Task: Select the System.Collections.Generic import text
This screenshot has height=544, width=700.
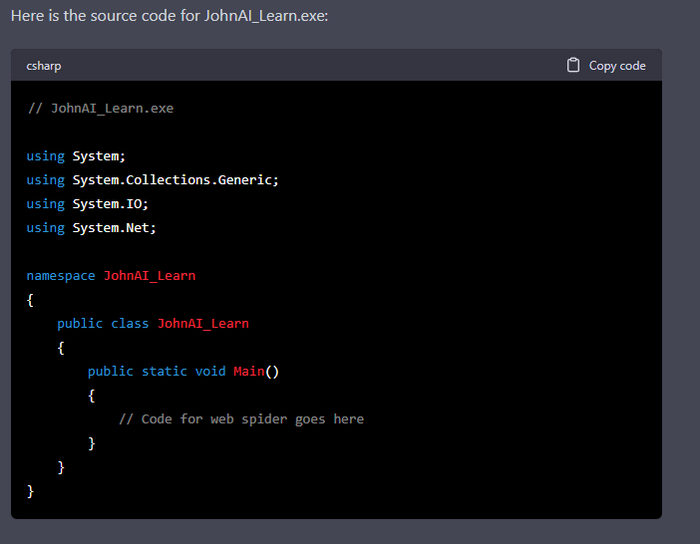Action: (175, 180)
